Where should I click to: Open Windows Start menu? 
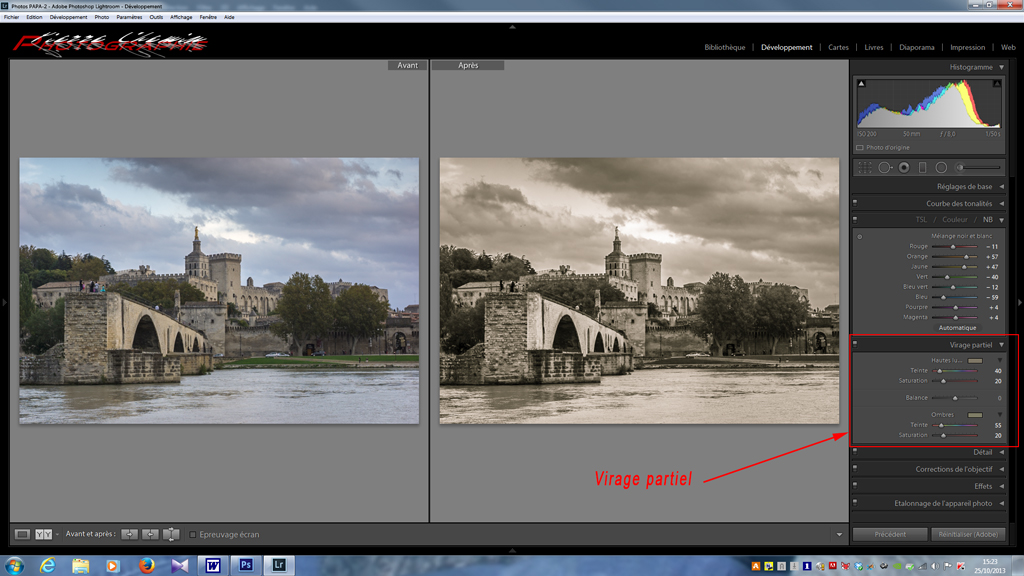pos(14,566)
